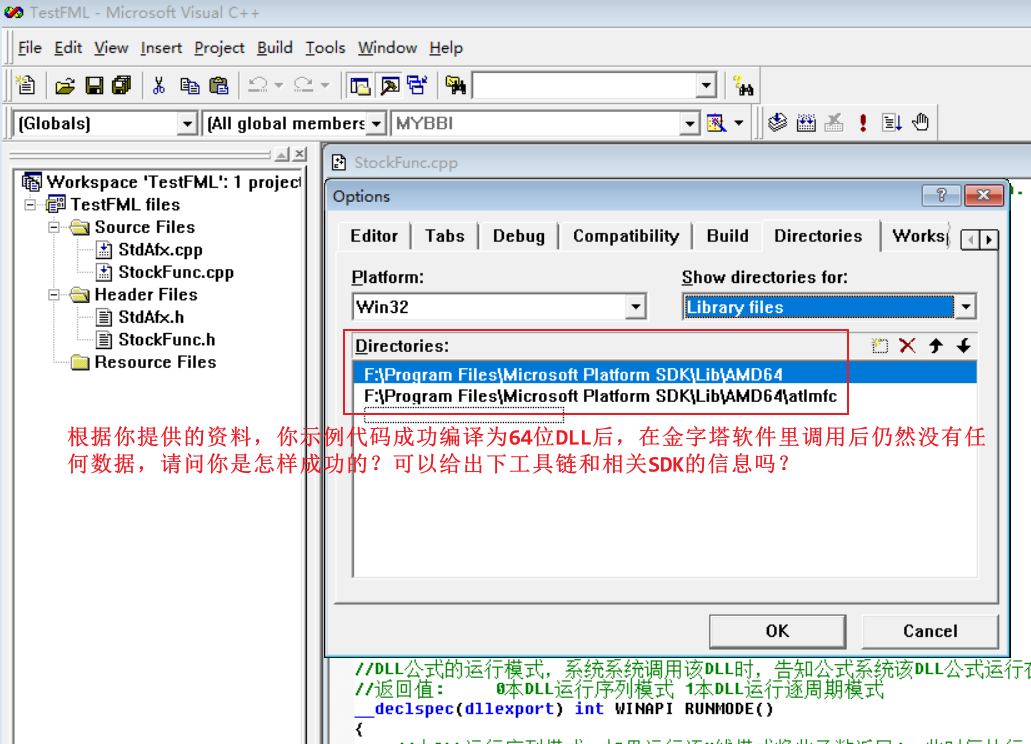The width and height of the screenshot is (1031, 744).
Task: Select StdAfx.cpp in the workspace tree
Action: coord(160,250)
